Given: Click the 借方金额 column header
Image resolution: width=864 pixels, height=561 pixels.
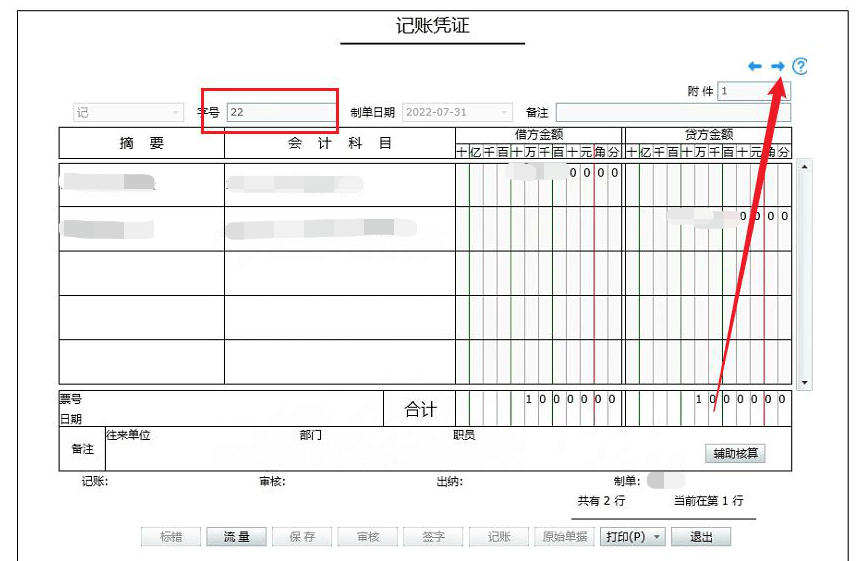Looking at the screenshot, I should pos(539,134).
